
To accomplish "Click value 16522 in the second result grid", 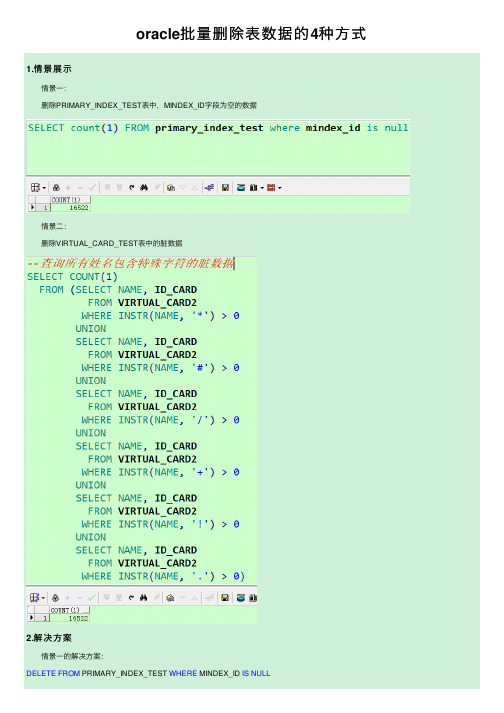I will (78, 618).
